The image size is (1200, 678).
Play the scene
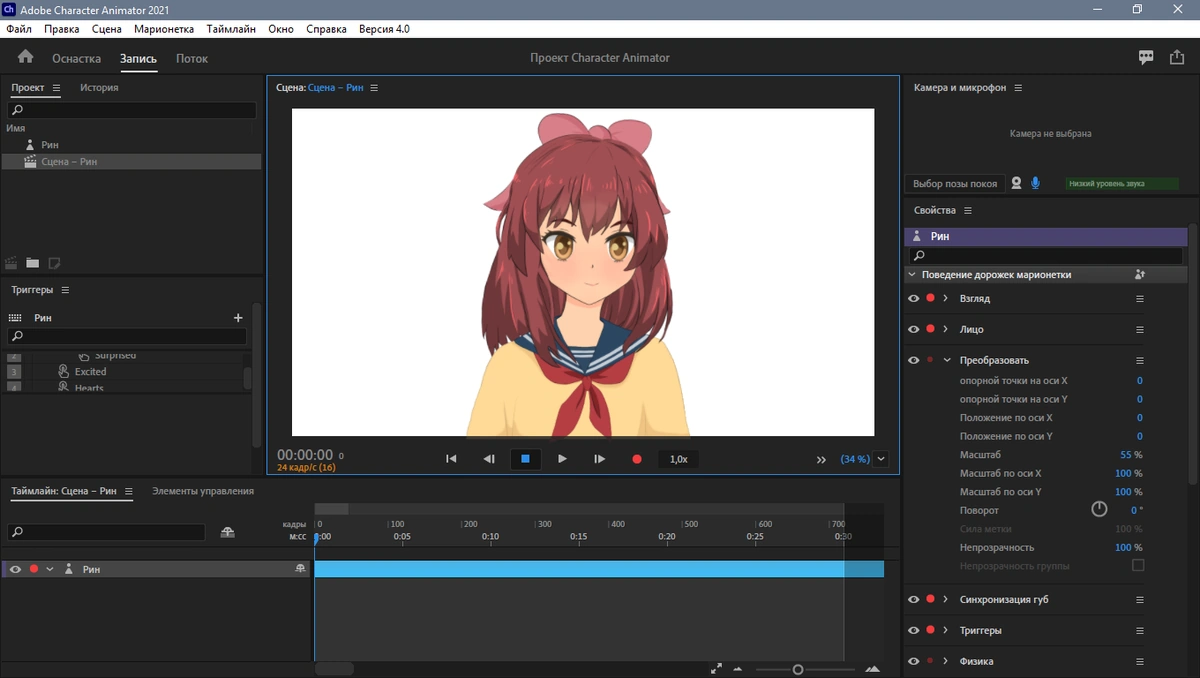pos(562,459)
